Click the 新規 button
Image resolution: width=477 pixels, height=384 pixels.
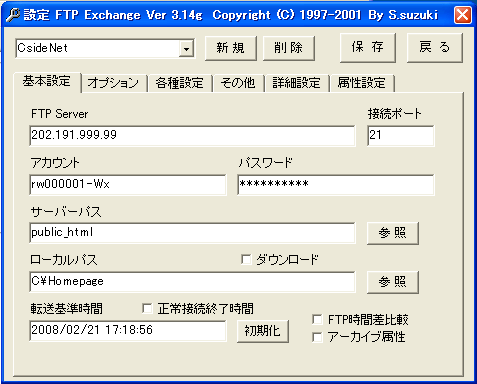click(231, 48)
